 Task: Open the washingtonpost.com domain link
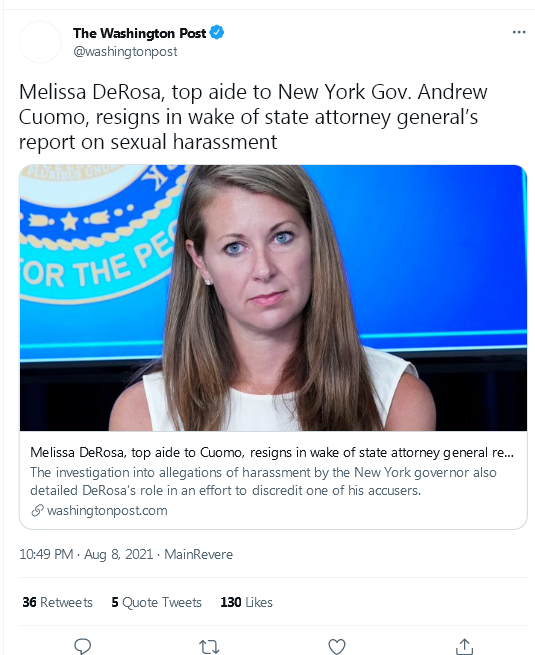click(107, 510)
